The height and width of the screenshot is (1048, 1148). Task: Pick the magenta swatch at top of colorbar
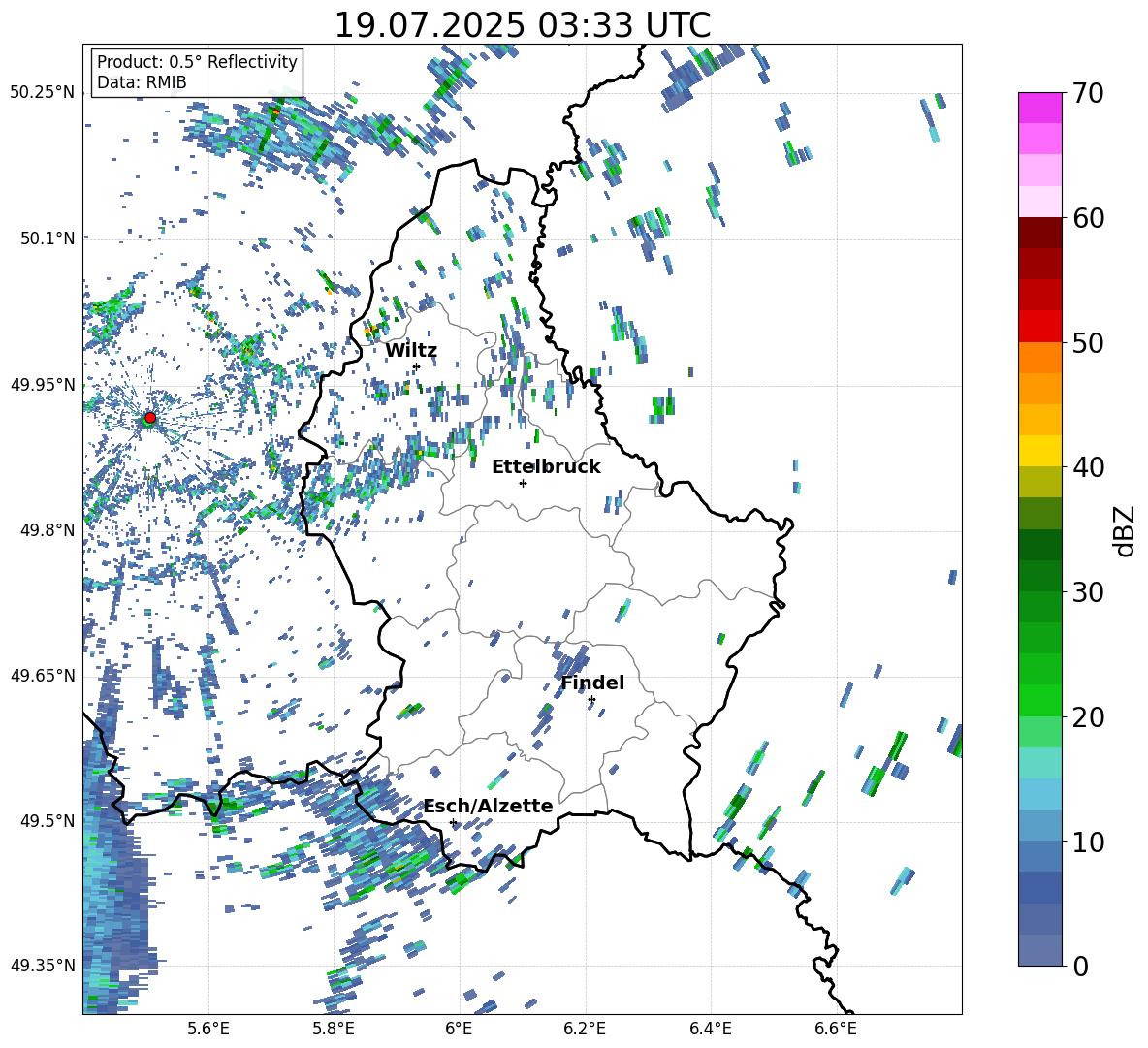pos(1040,109)
